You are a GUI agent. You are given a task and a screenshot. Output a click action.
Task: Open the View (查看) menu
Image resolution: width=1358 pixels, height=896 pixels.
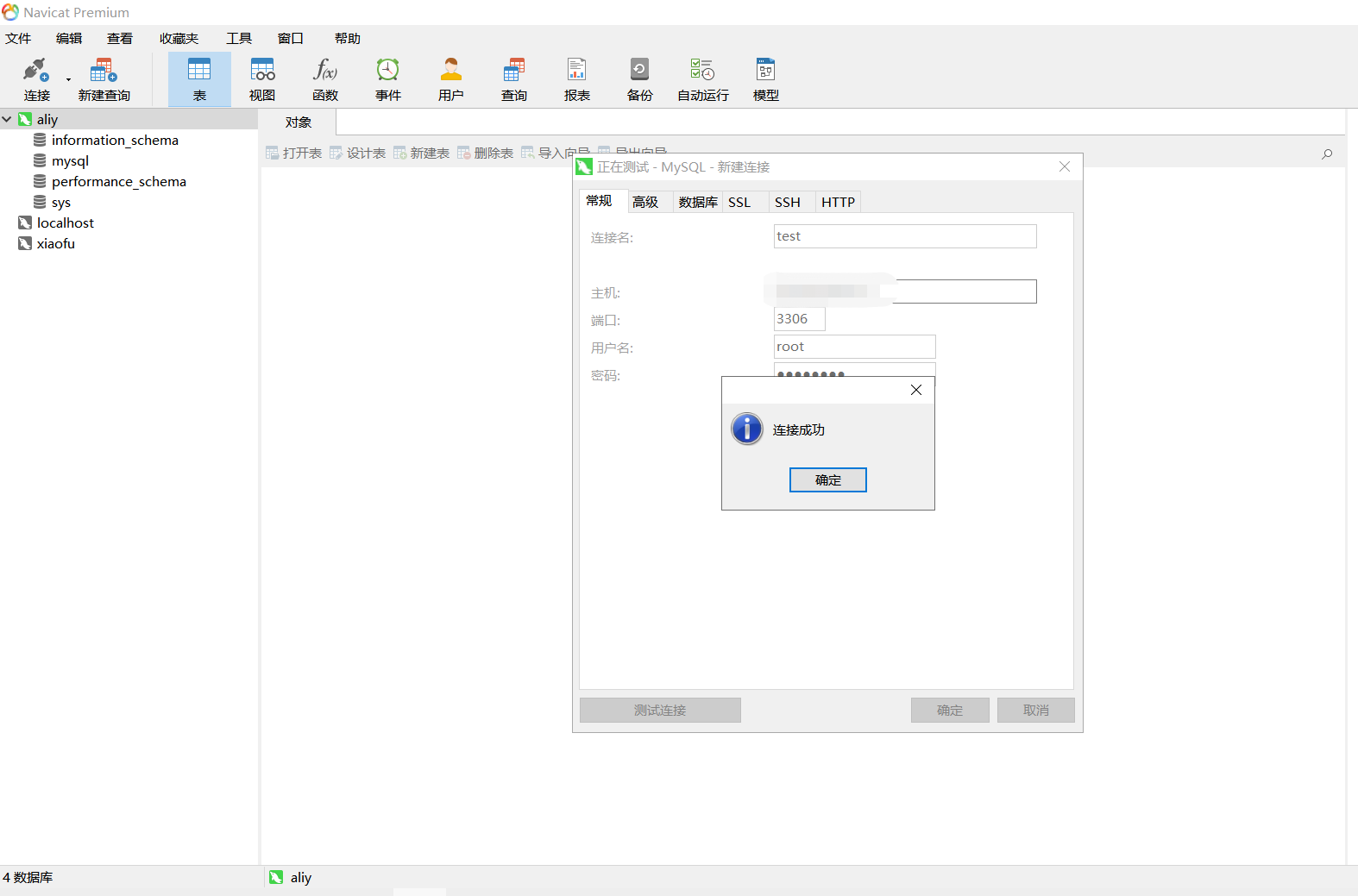click(x=120, y=39)
